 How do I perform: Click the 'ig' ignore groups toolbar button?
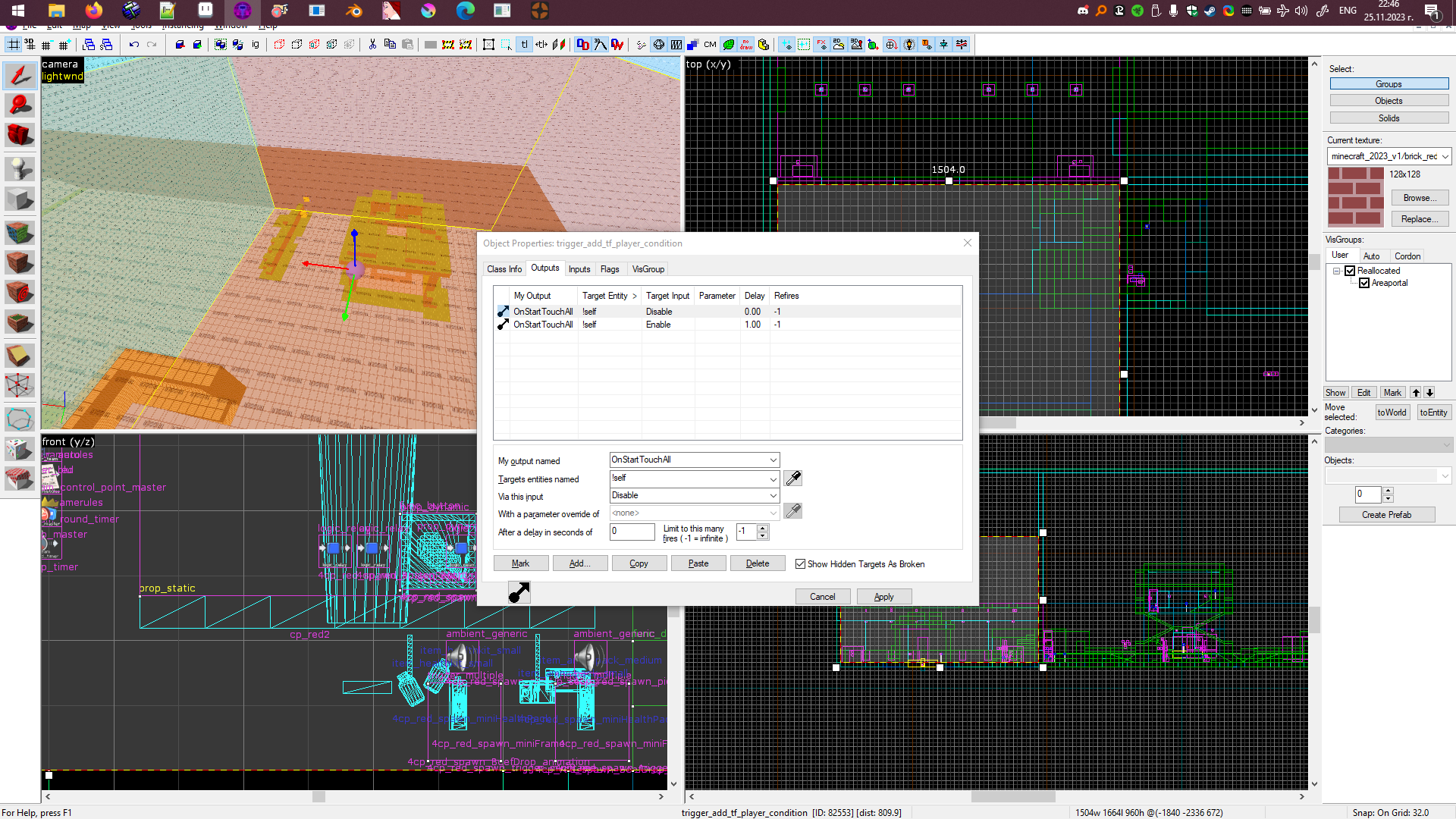click(256, 45)
